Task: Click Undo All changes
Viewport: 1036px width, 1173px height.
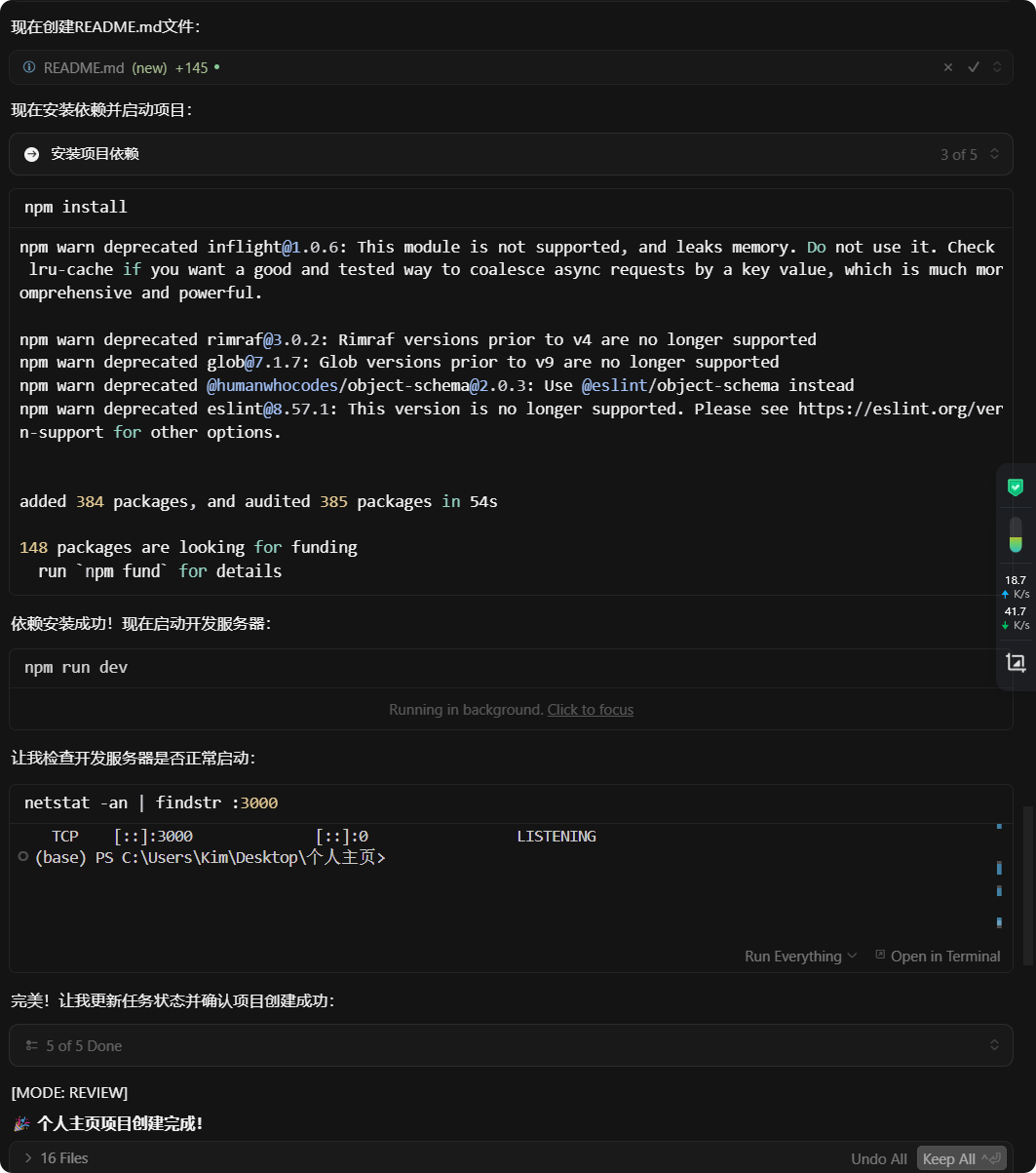Action: click(879, 1159)
